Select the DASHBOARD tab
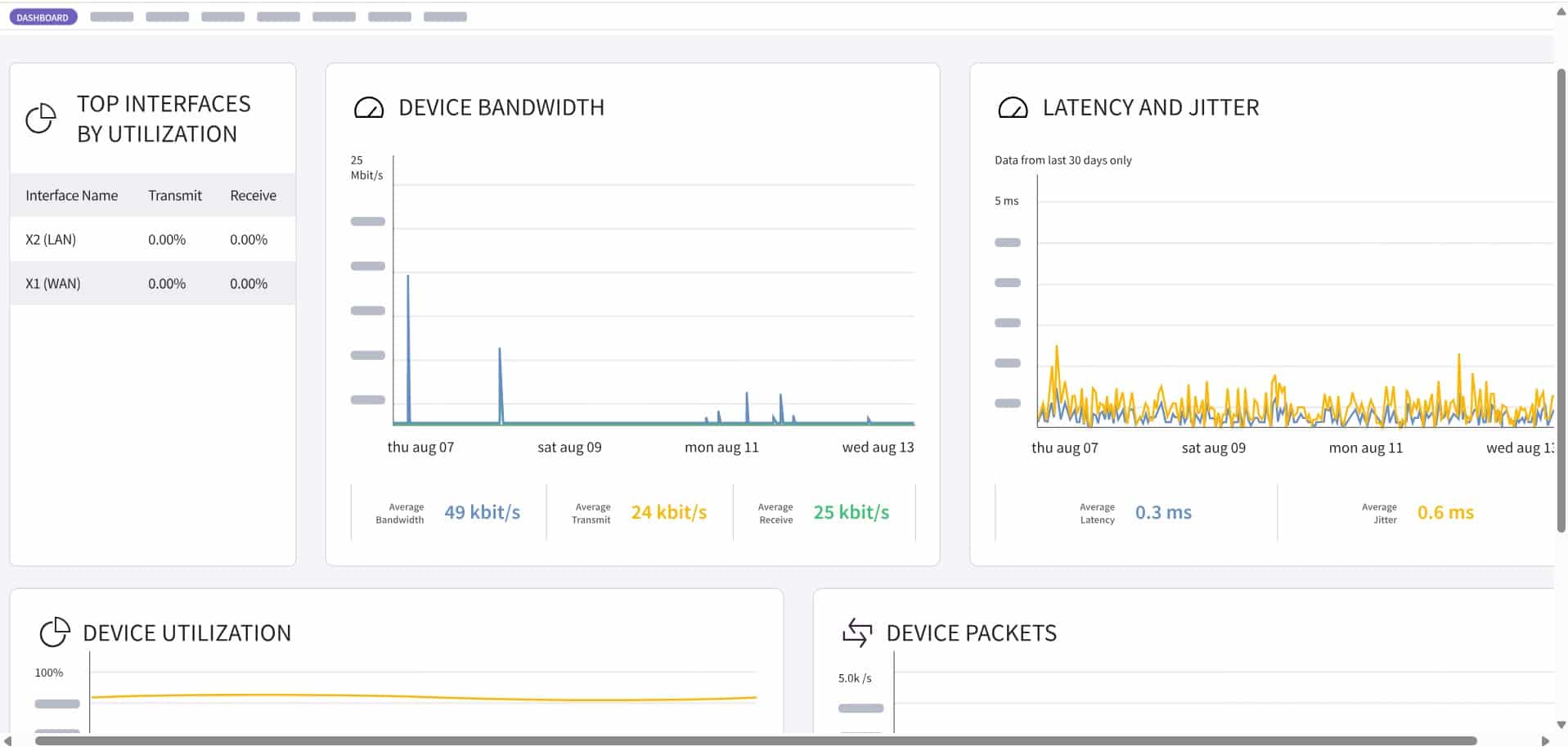The image size is (1568, 747). click(43, 16)
